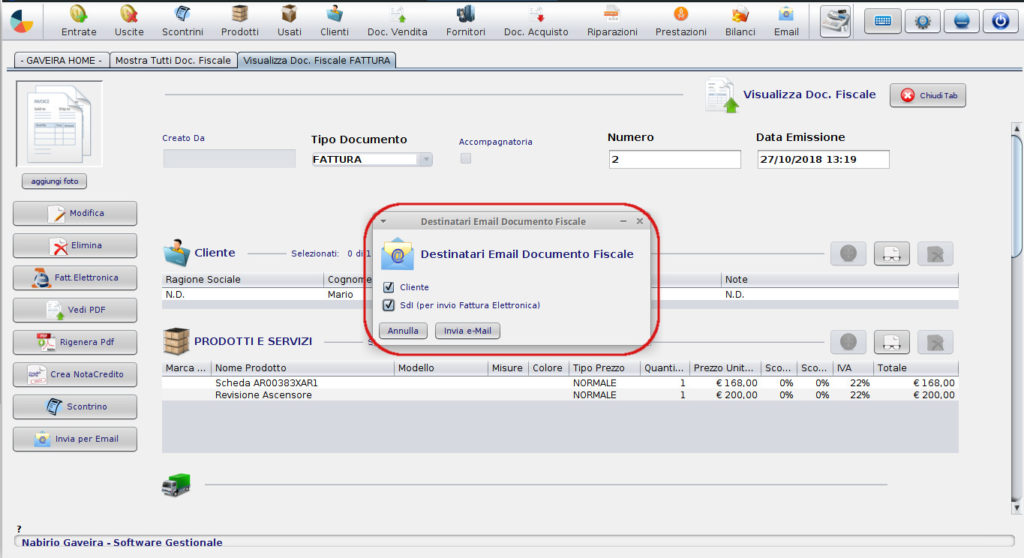This screenshot has height=558, width=1024.
Task: Open the Uscite toolbar section
Action: pyautogui.click(x=129, y=21)
